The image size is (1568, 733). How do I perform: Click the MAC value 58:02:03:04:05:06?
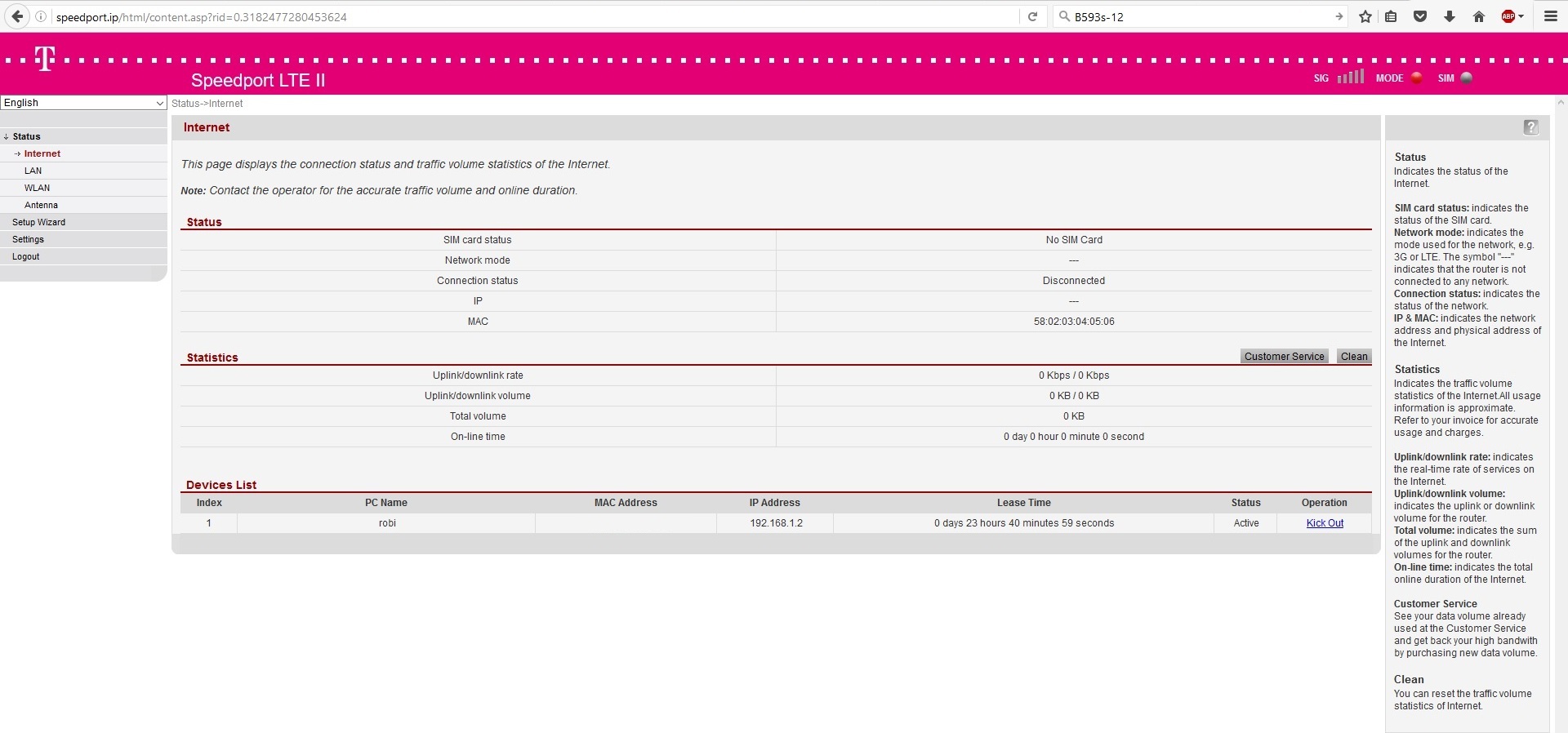tap(1074, 322)
